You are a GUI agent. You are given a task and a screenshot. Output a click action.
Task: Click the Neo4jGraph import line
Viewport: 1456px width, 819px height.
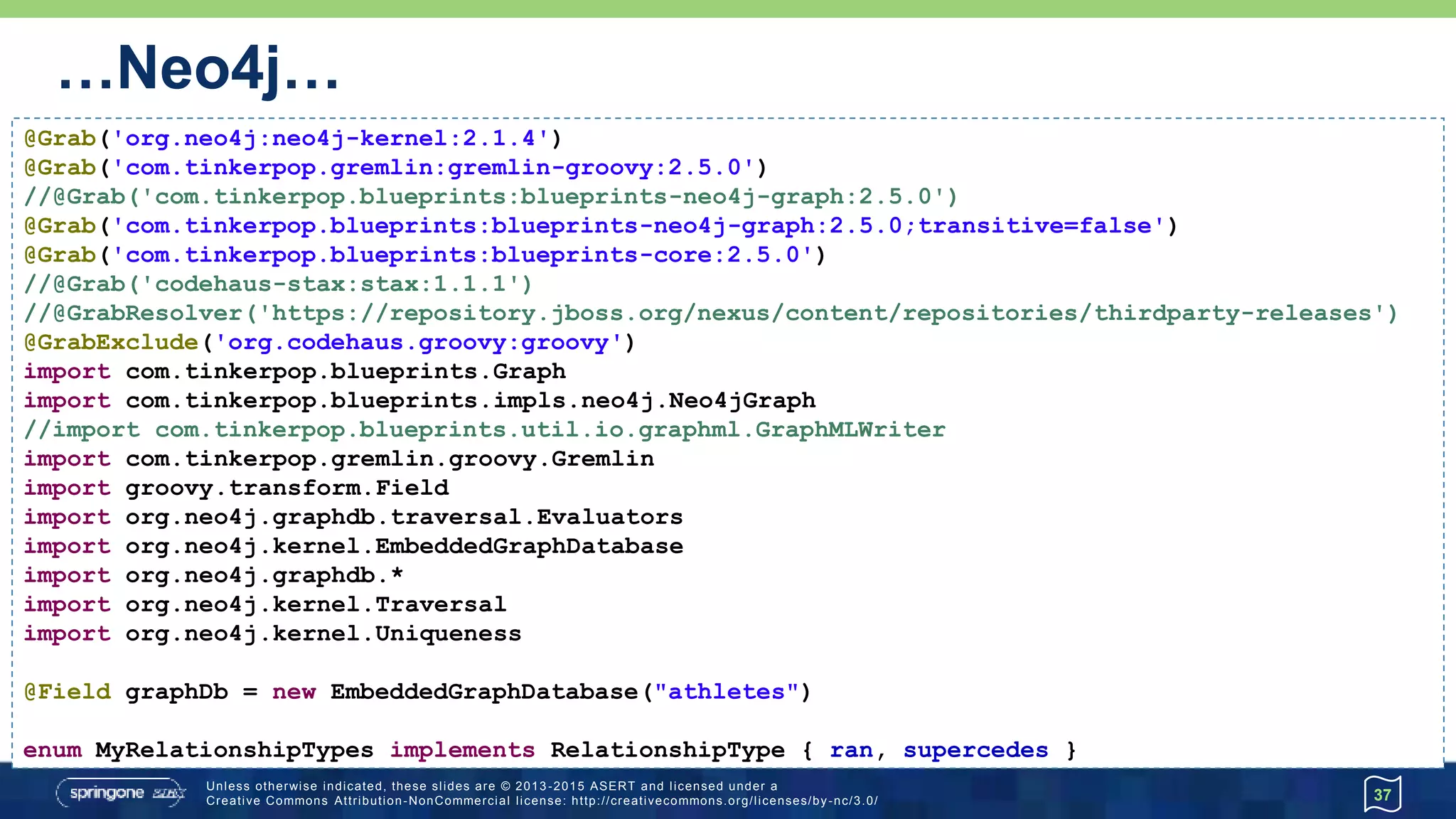[419, 401]
